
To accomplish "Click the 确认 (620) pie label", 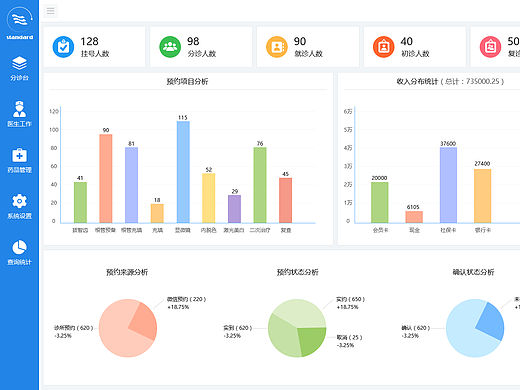I will [415, 328].
